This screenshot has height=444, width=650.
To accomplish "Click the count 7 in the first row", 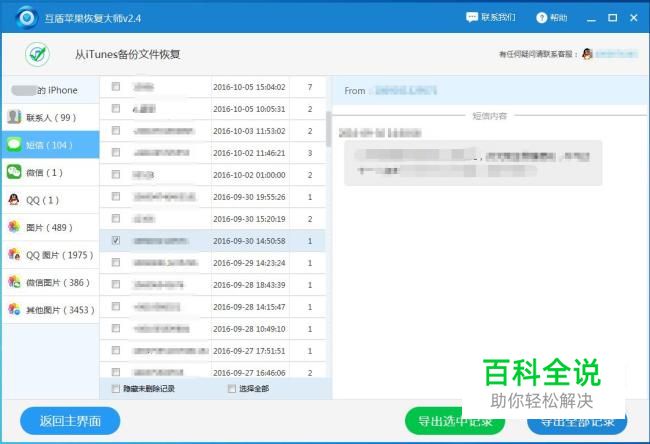I will pyautogui.click(x=310, y=87).
